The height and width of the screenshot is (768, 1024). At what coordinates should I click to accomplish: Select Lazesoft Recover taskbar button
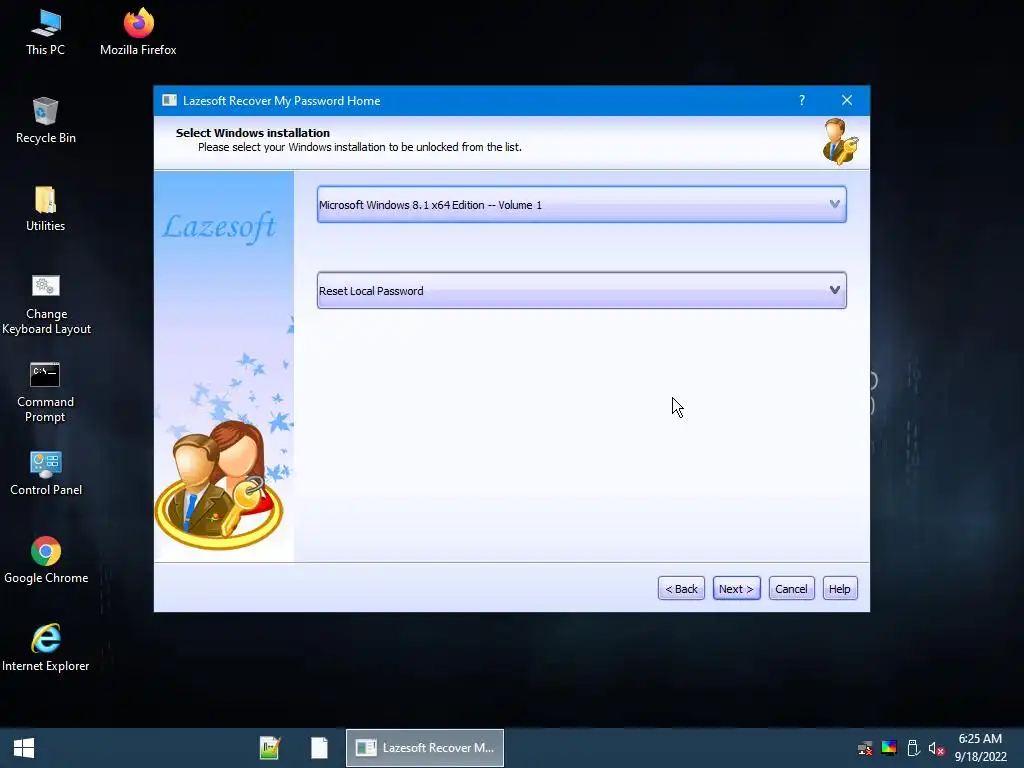click(x=424, y=748)
